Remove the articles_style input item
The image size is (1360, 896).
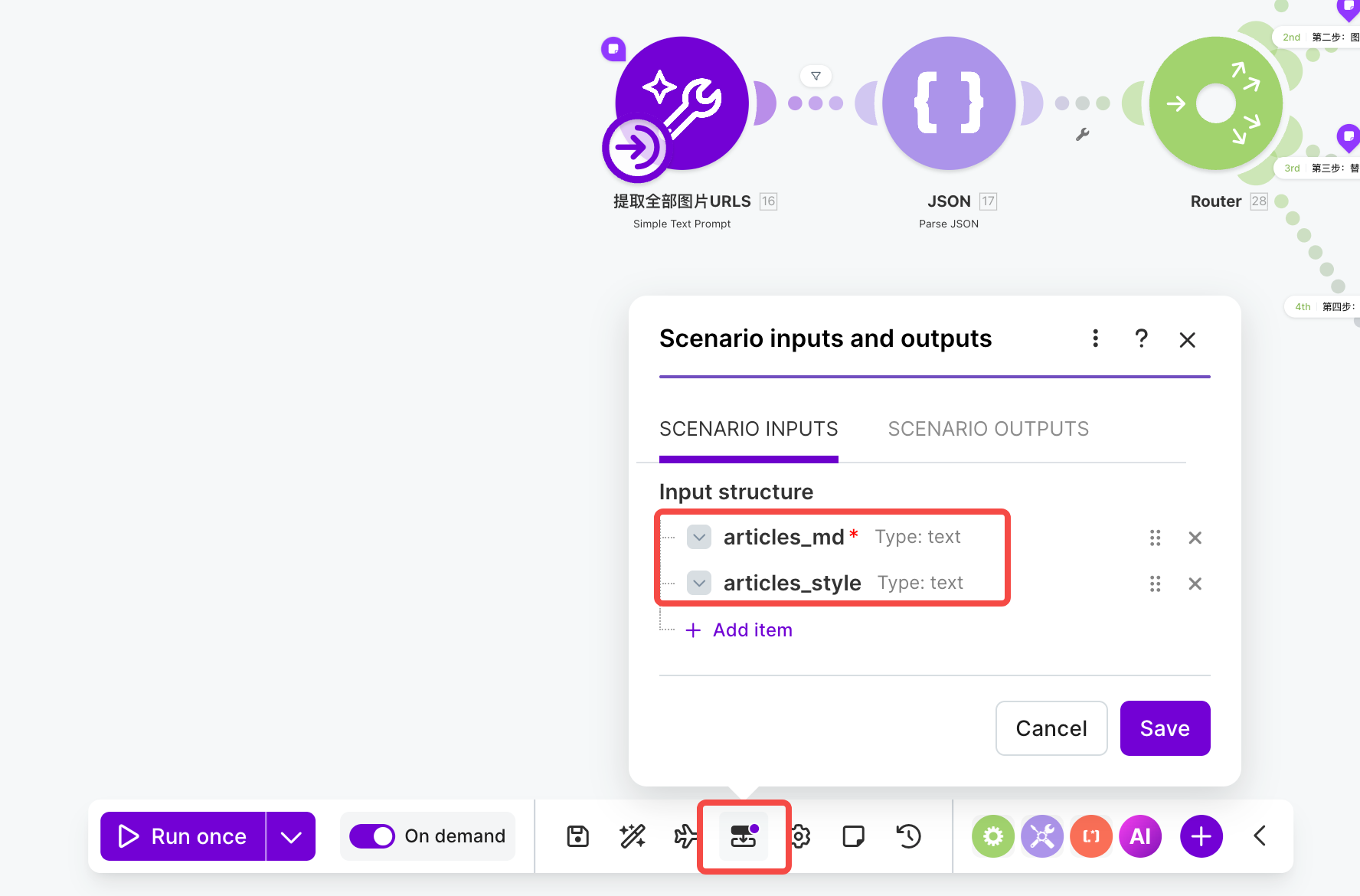coord(1195,584)
